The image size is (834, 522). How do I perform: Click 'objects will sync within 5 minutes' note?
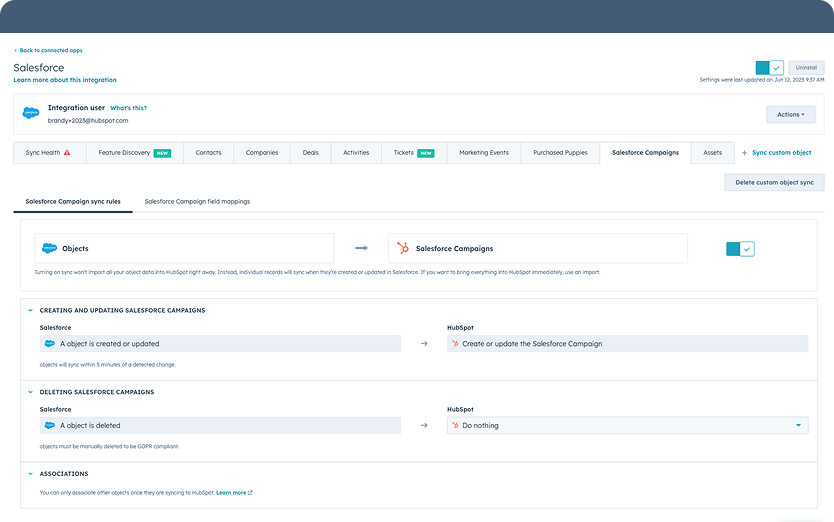click(107, 365)
